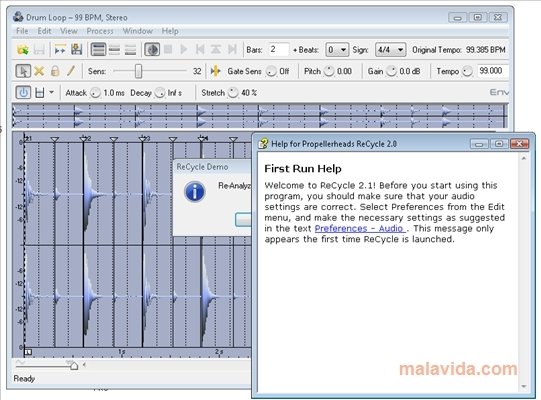
Task: Click the Play button
Action: click(184, 50)
